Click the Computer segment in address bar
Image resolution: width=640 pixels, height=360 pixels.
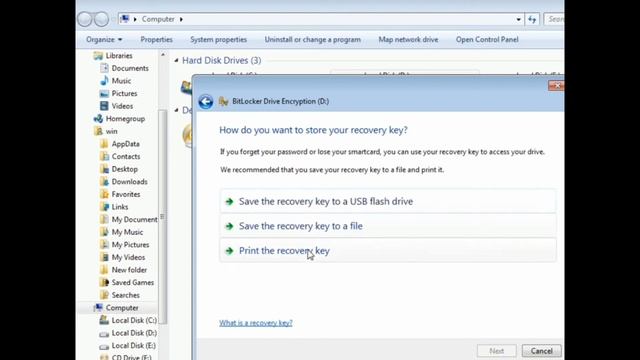click(x=158, y=19)
